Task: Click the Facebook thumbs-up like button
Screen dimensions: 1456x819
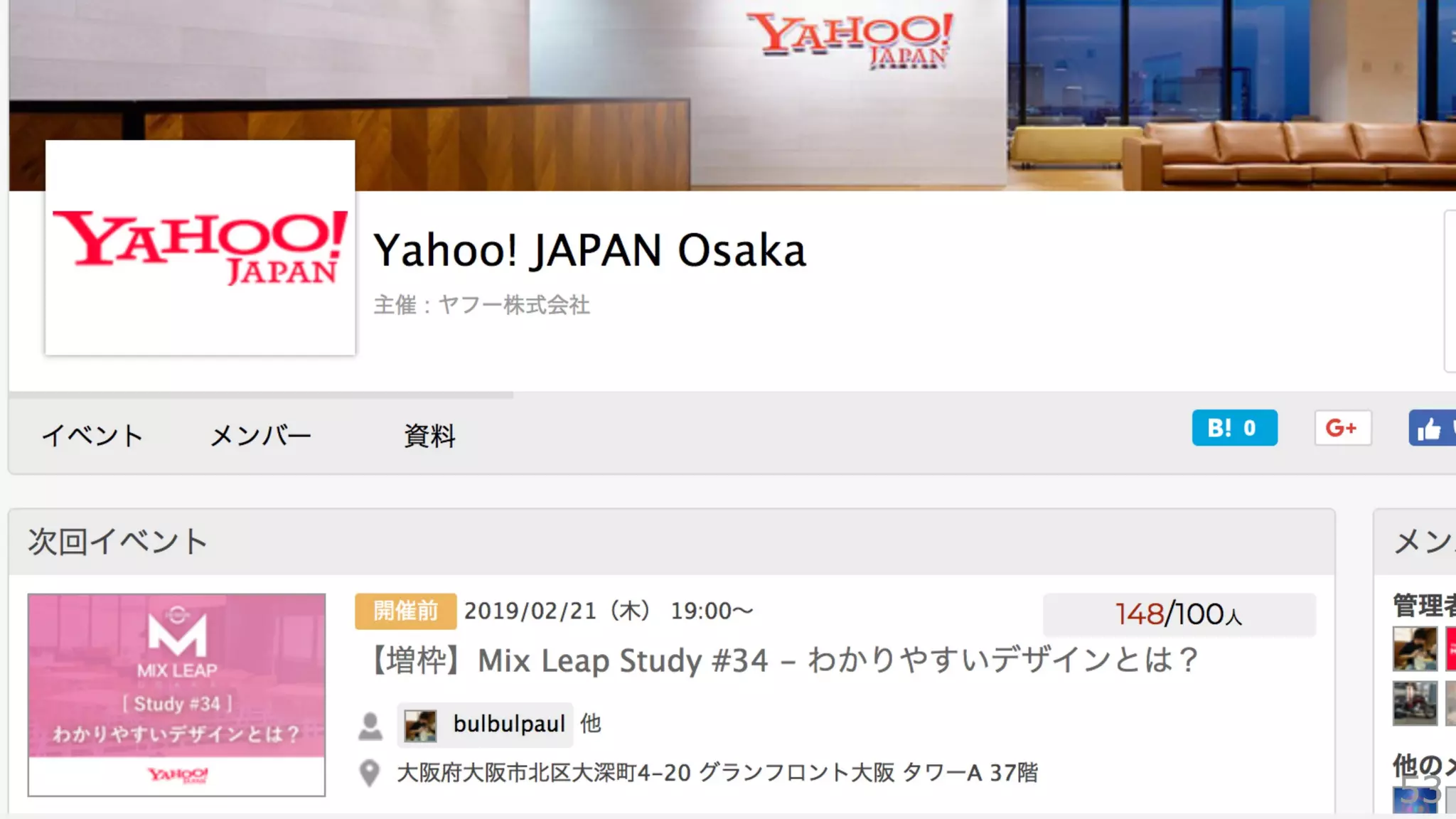Action: pyautogui.click(x=1432, y=428)
